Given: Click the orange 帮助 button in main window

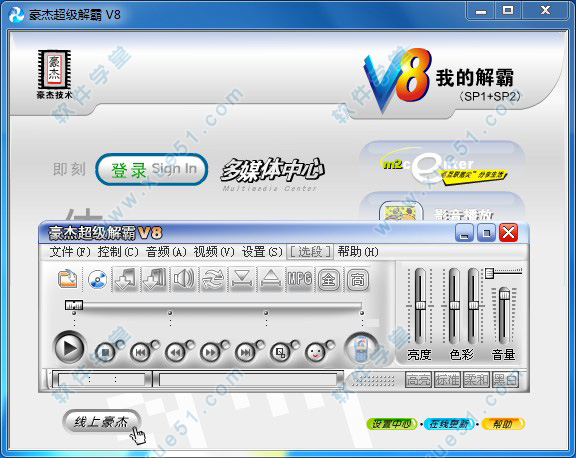Looking at the screenshot, I should point(503,424).
